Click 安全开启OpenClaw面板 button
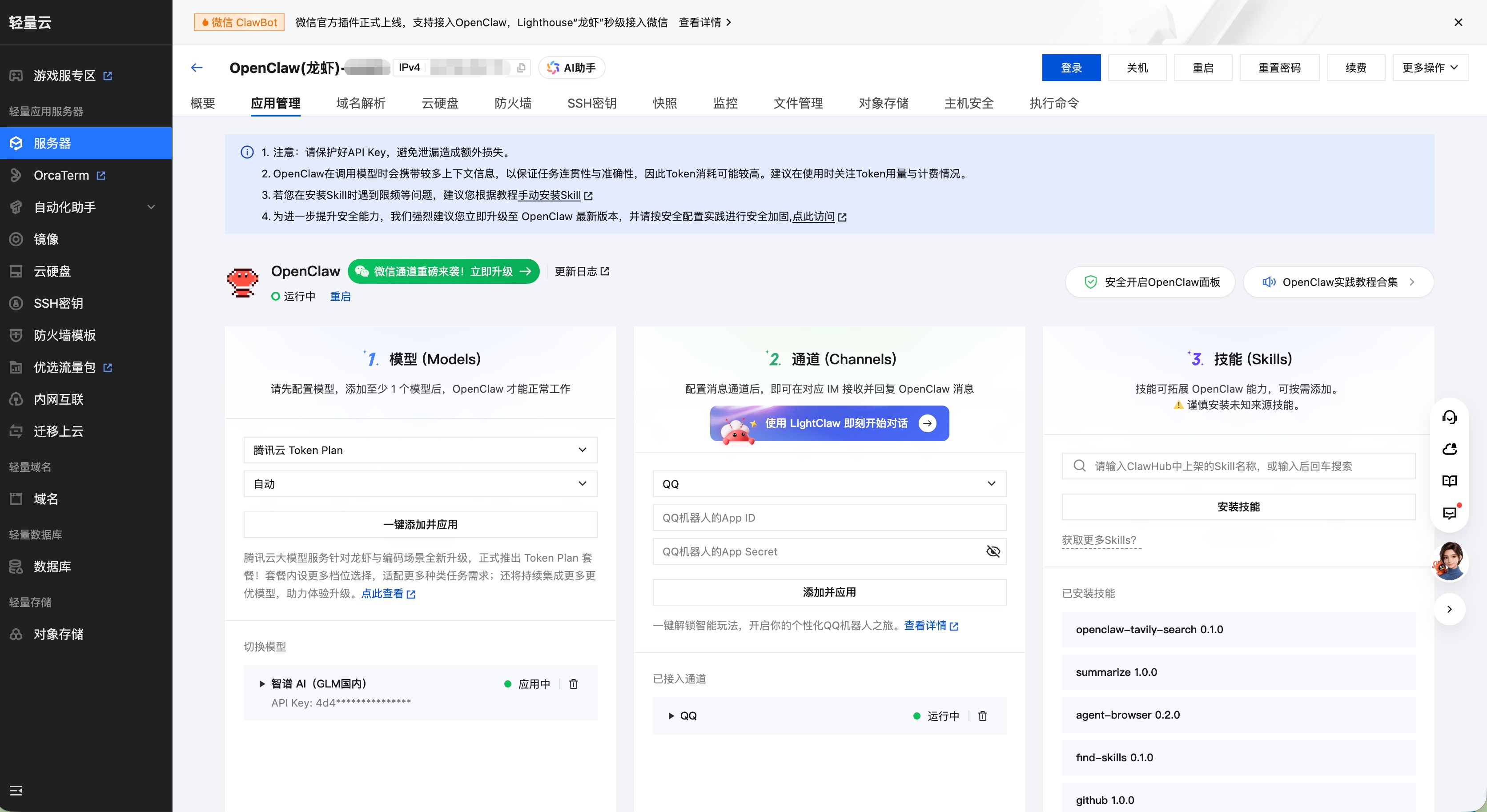 click(1150, 282)
